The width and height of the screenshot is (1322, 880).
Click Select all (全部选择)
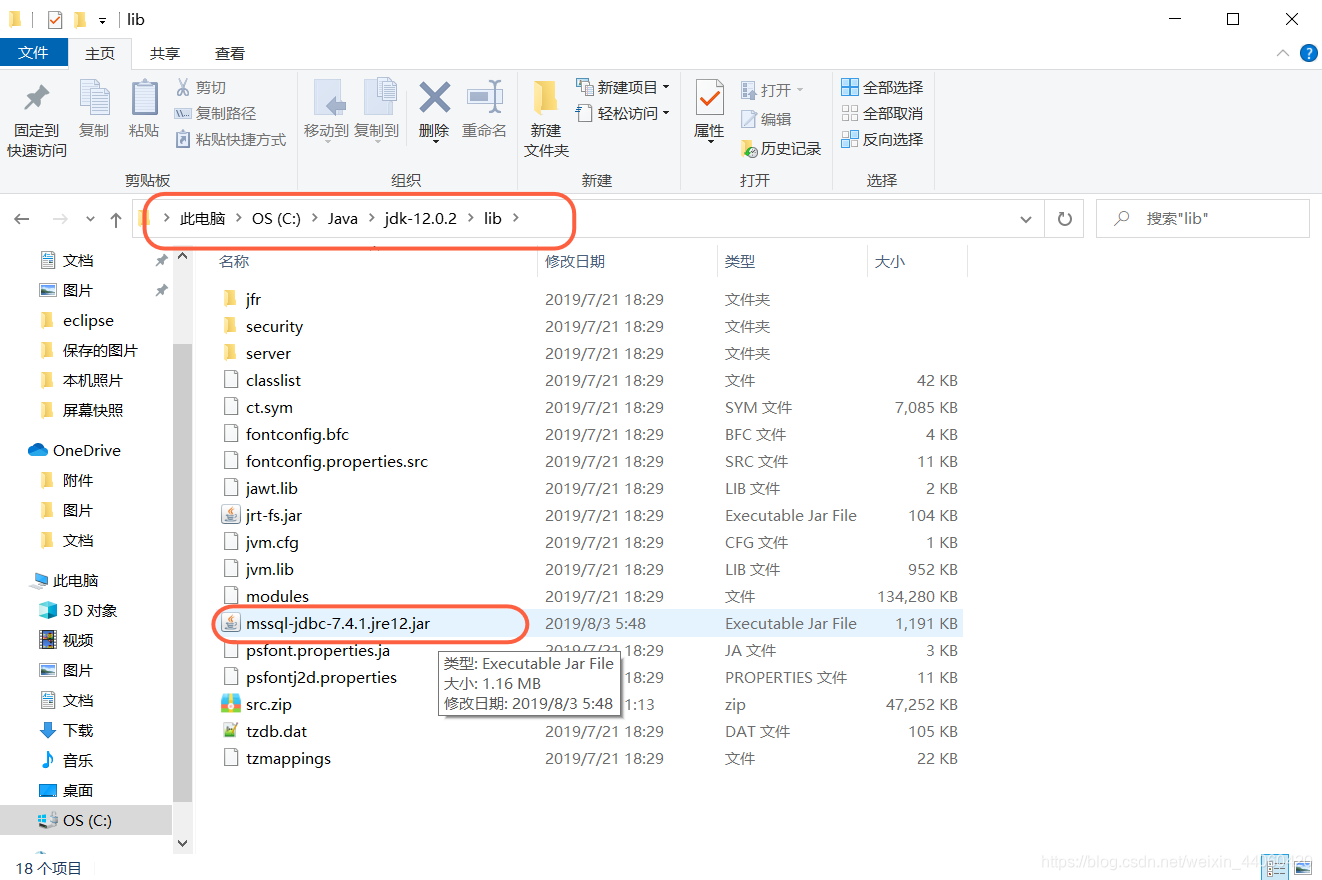pos(883,88)
